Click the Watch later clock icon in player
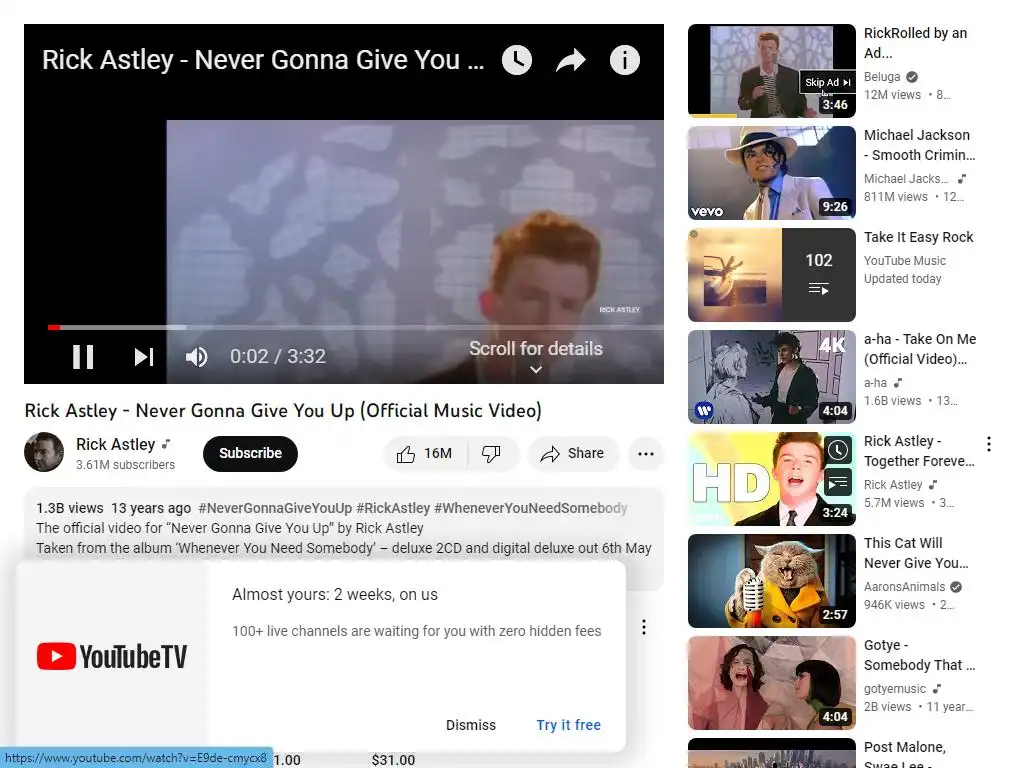The image size is (1024, 768). point(517,60)
